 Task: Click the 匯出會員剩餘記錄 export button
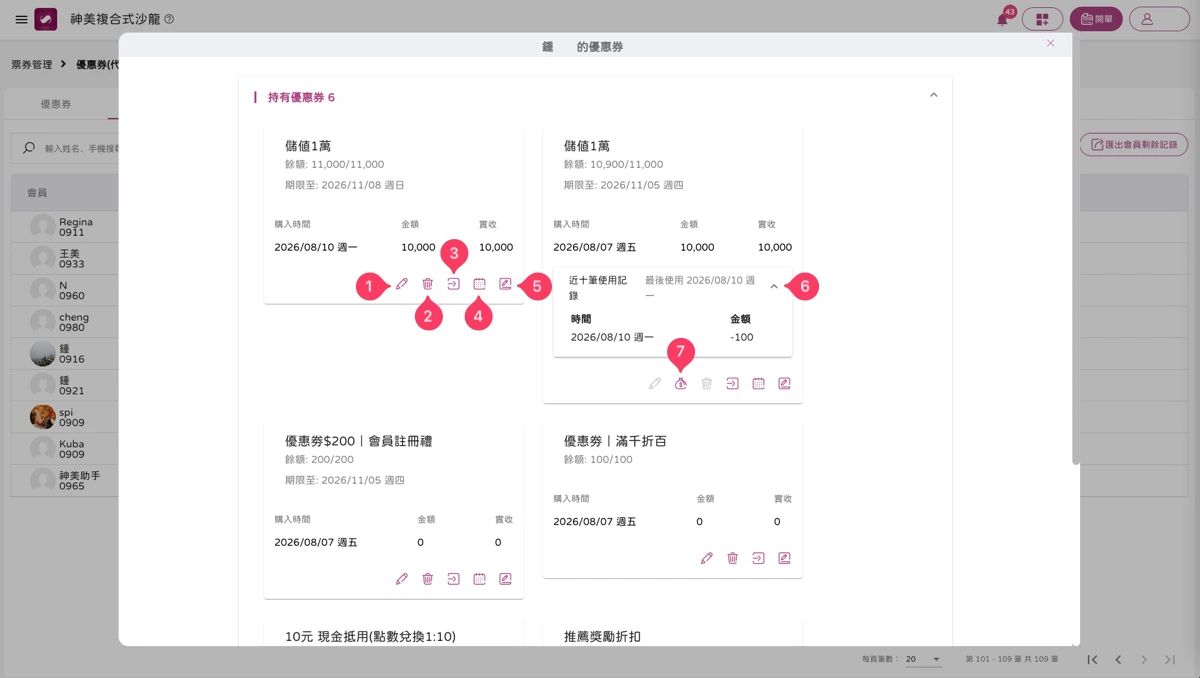click(x=1134, y=145)
